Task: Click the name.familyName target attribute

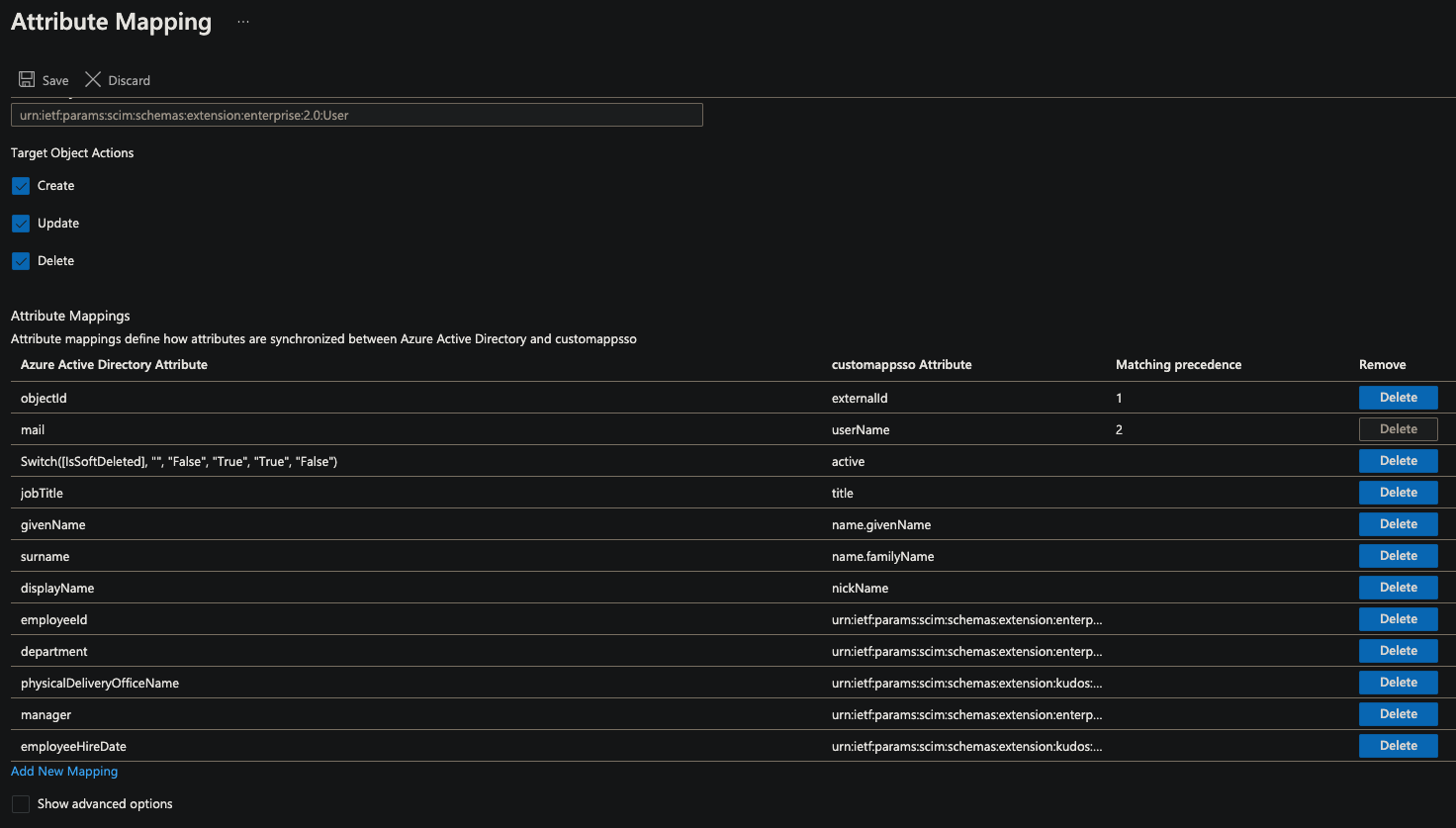Action: [883, 557]
